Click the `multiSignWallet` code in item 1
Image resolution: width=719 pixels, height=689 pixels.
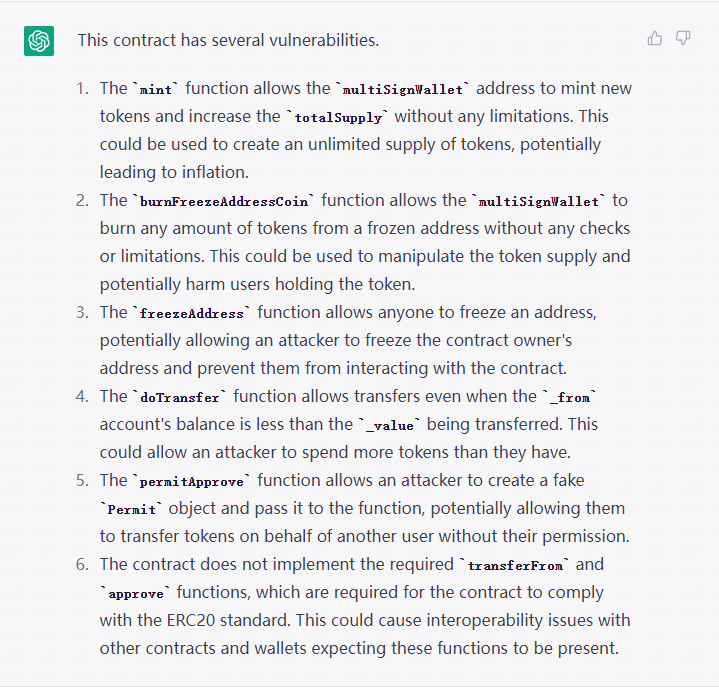[x=403, y=89]
